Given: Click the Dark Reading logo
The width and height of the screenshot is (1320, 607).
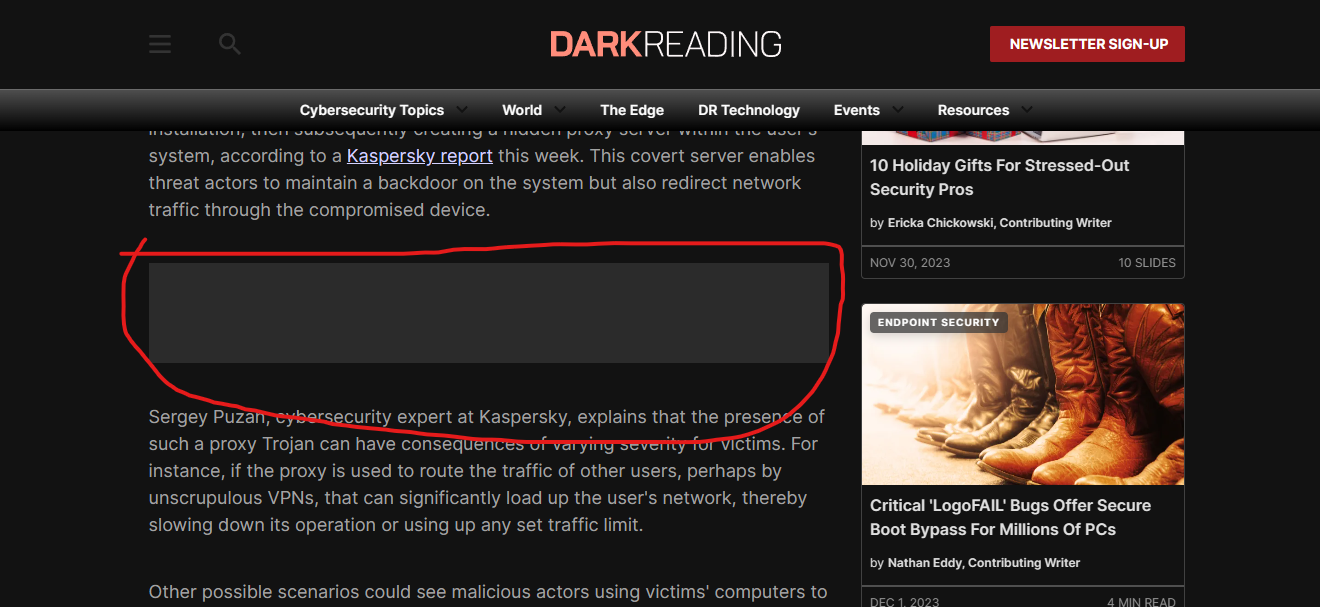Looking at the screenshot, I should pos(665,43).
